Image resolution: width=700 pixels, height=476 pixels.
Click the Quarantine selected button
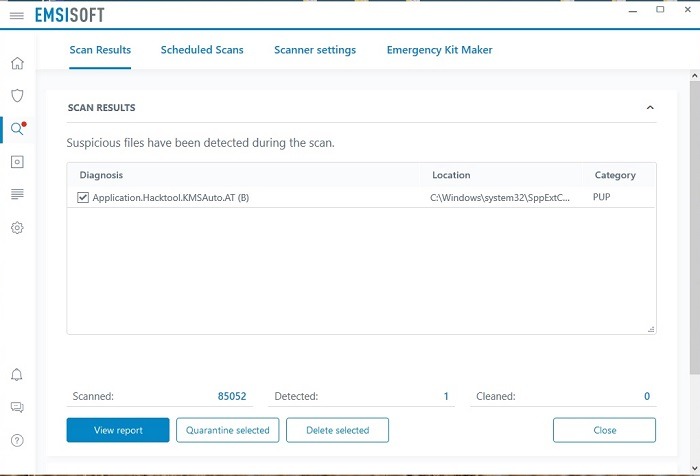(x=228, y=430)
